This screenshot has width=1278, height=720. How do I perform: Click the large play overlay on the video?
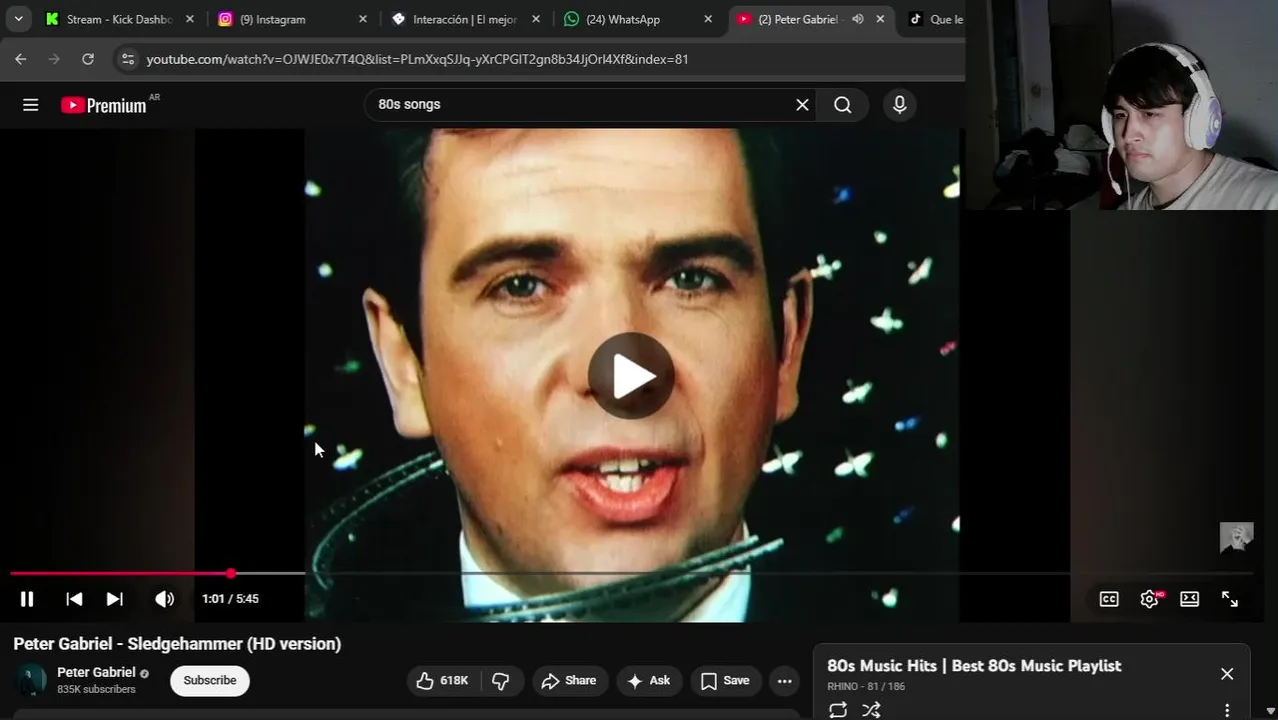(631, 376)
